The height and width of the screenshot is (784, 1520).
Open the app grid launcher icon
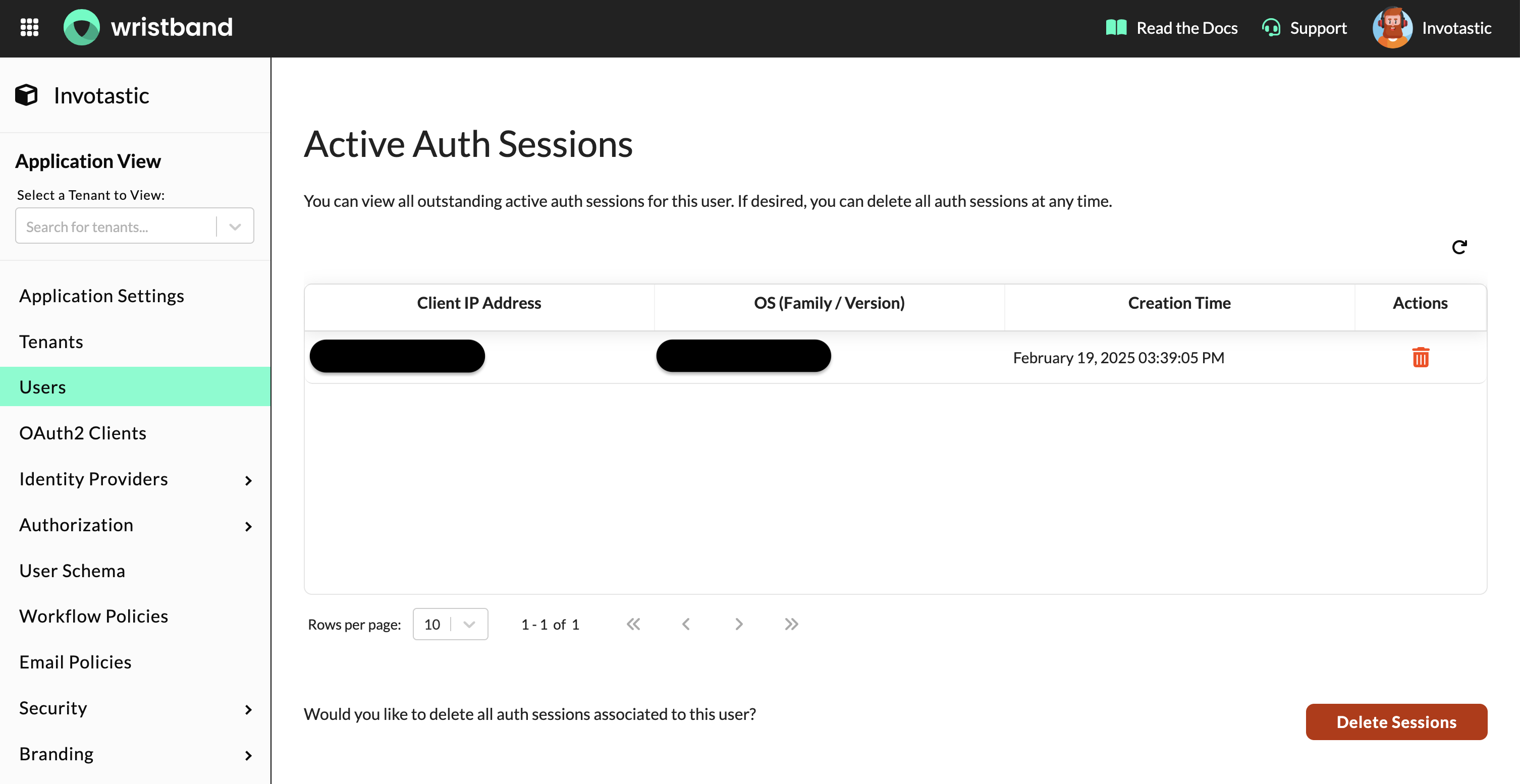pos(29,27)
